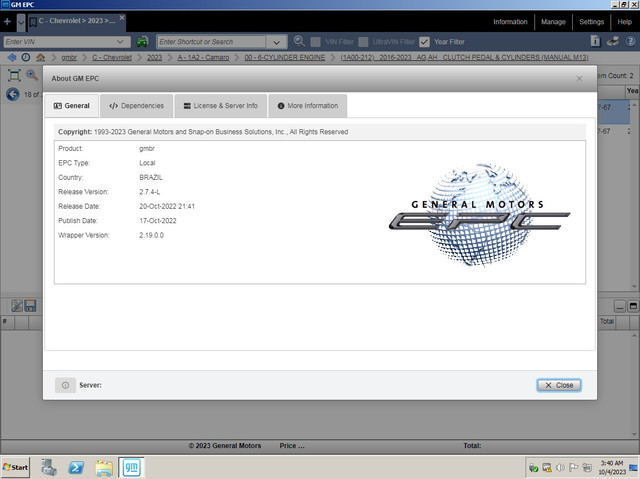Open PowerShell from taskbar

76,468
